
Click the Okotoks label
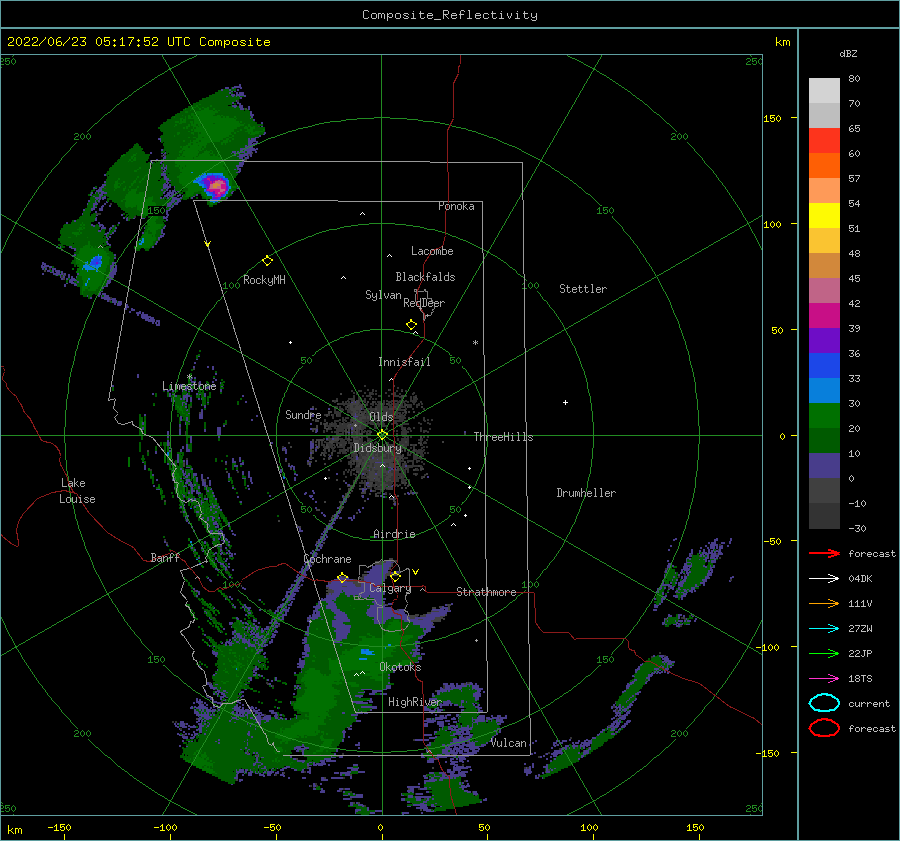(400, 667)
